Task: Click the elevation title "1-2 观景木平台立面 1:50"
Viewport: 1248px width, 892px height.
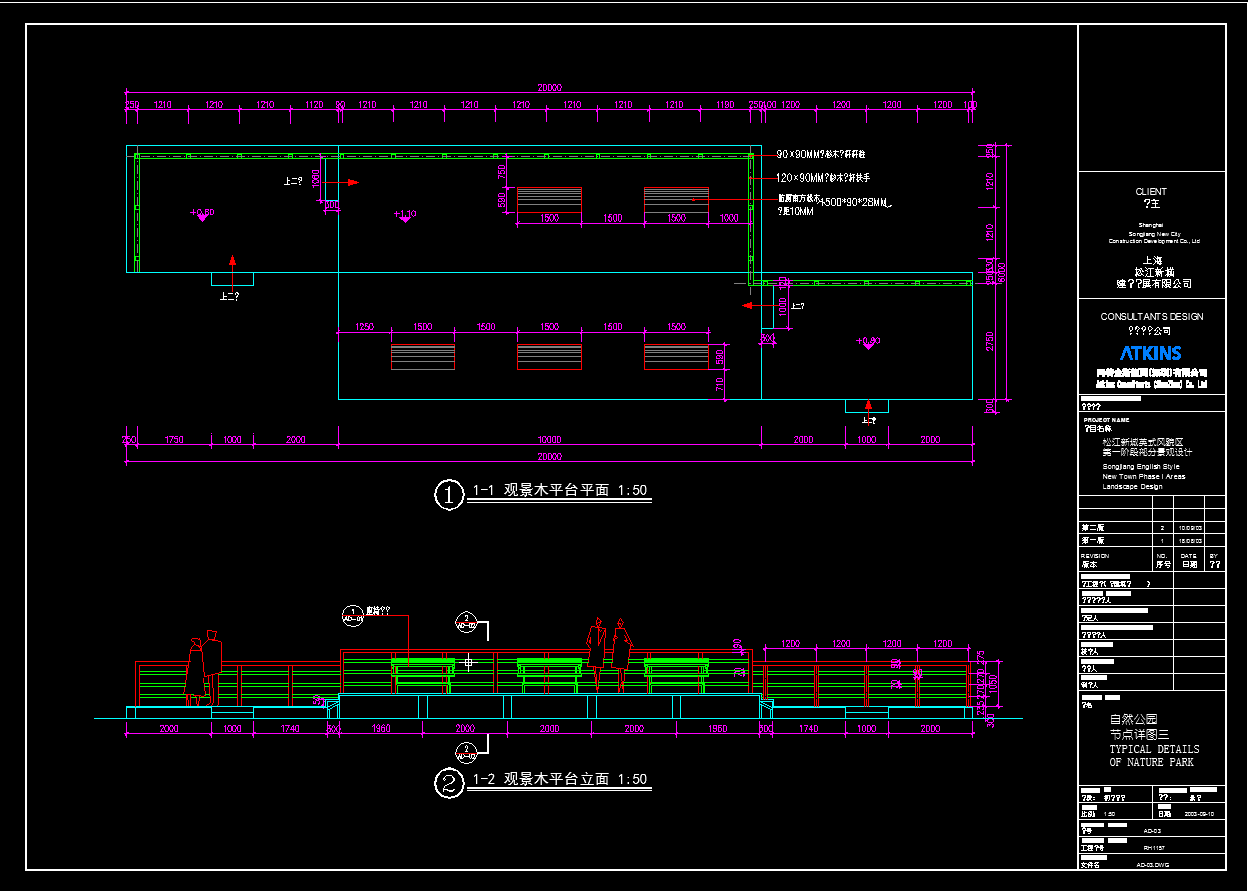Action: point(560,780)
